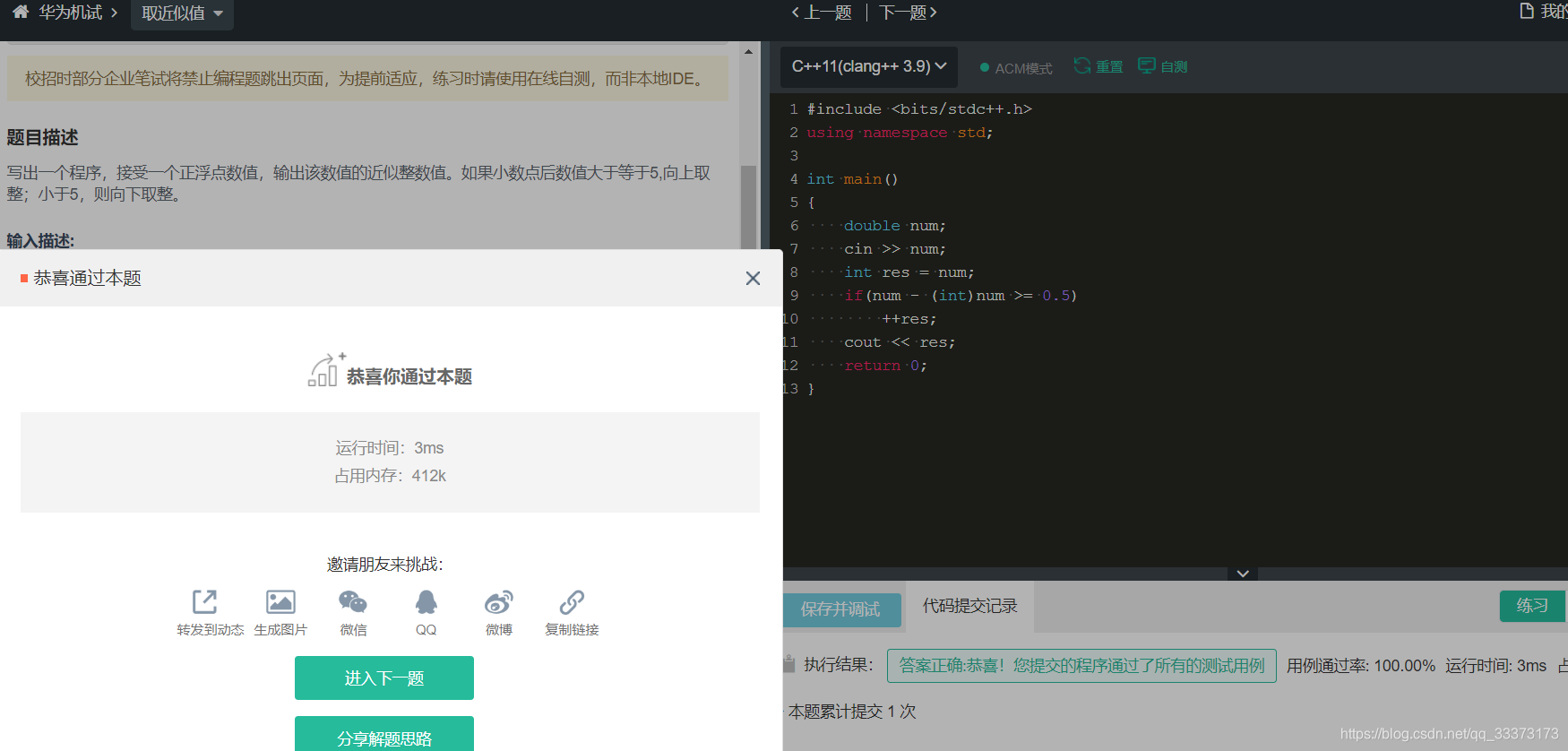Click the problem description scrollbar thumb
Screen dimensions: 1568x751
tap(748, 208)
